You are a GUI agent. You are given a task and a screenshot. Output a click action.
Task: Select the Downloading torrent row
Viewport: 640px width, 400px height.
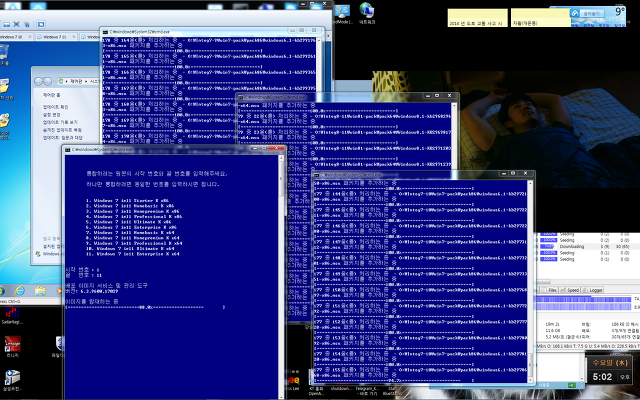pos(588,247)
